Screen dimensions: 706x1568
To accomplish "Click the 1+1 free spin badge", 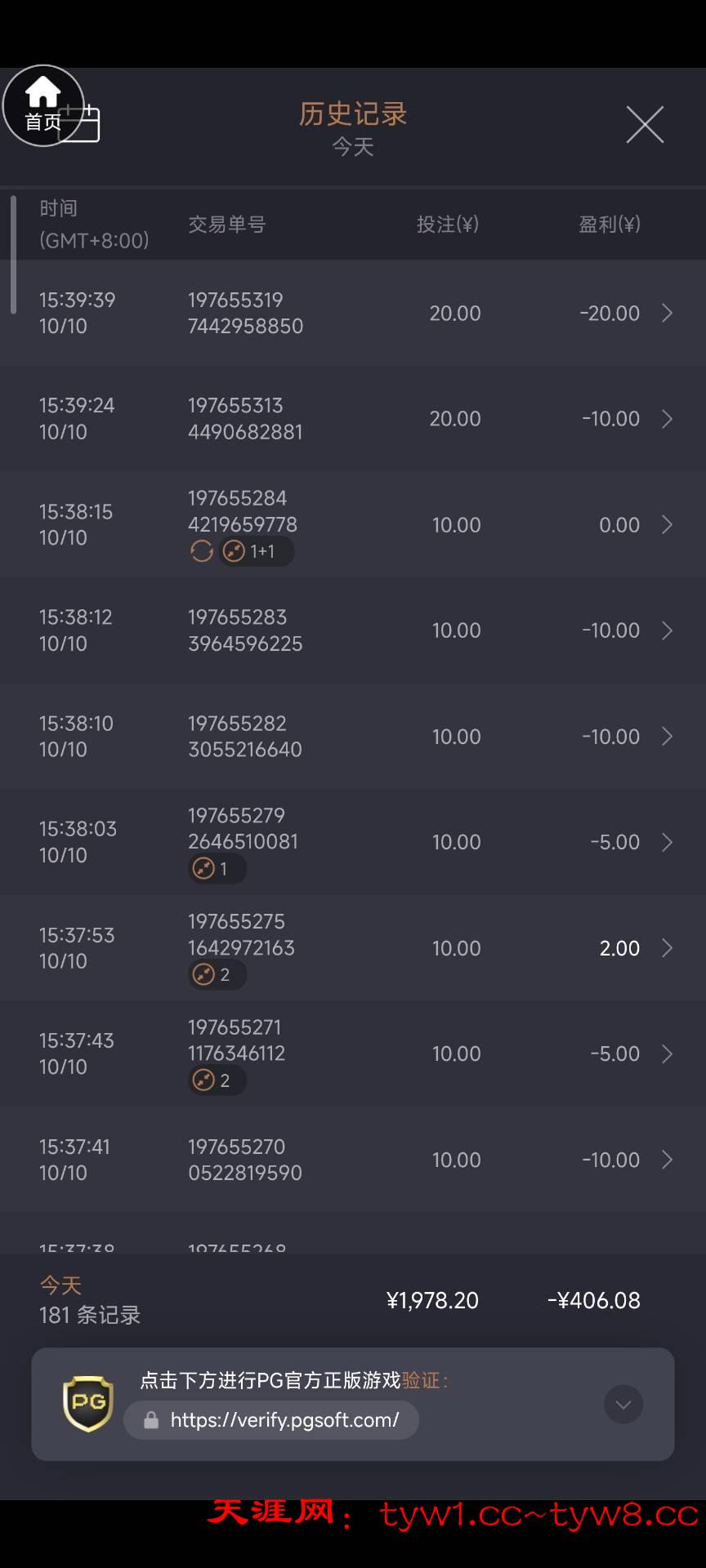I will point(257,551).
